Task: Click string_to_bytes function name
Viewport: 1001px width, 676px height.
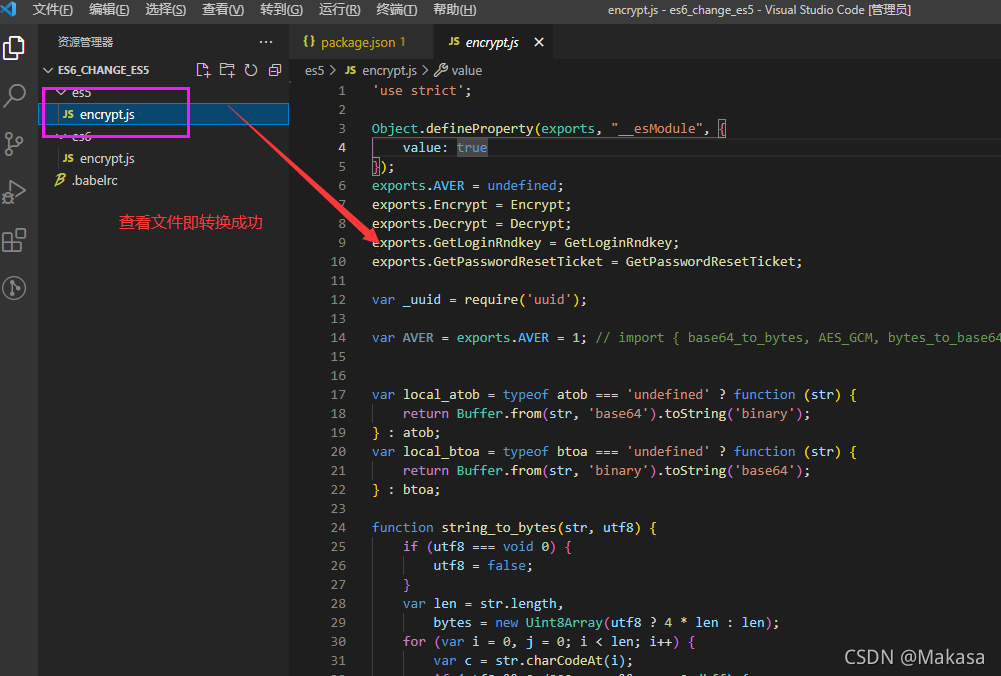Action: click(499, 527)
